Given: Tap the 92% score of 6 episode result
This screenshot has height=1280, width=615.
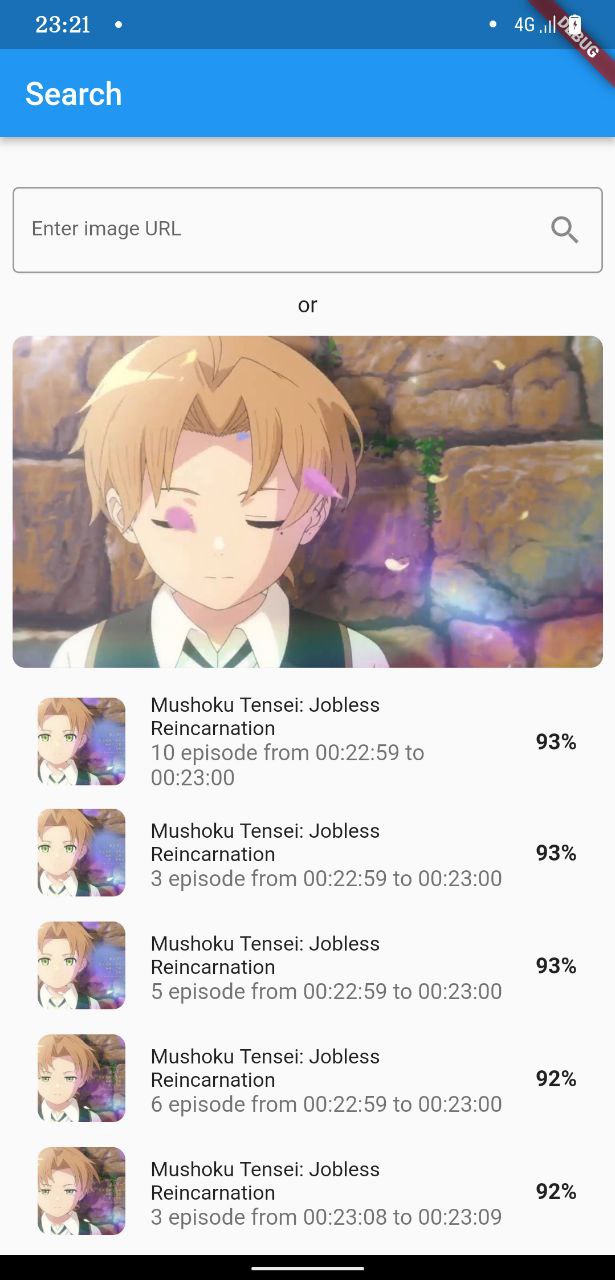Looking at the screenshot, I should 556,1079.
